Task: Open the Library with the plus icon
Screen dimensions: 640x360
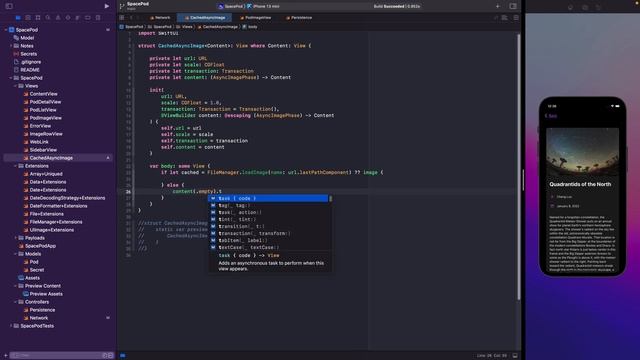Action: coord(498,6)
